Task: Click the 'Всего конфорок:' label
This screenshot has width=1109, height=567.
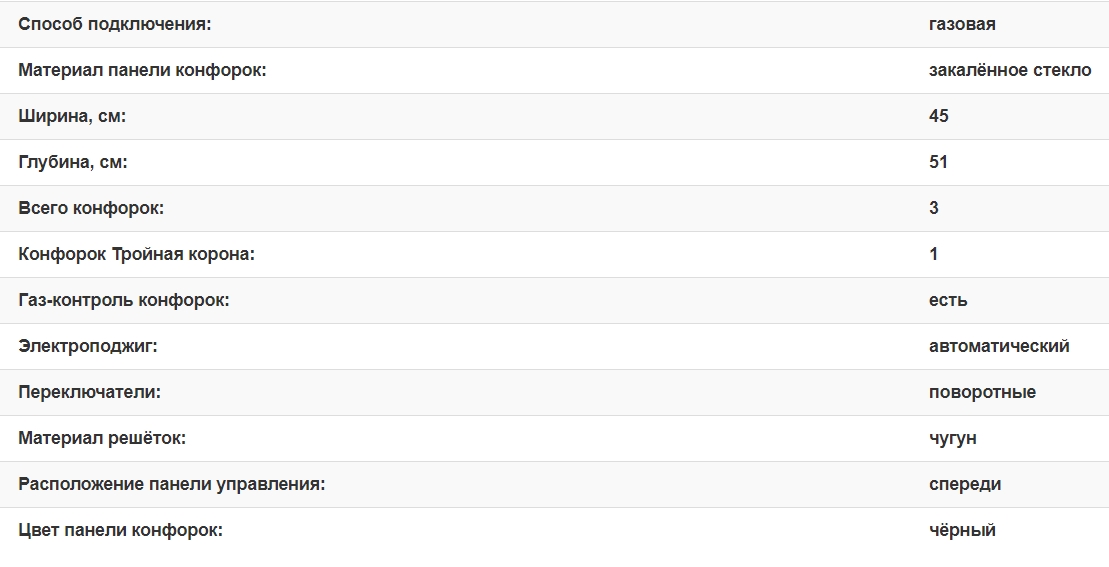Action: click(91, 208)
